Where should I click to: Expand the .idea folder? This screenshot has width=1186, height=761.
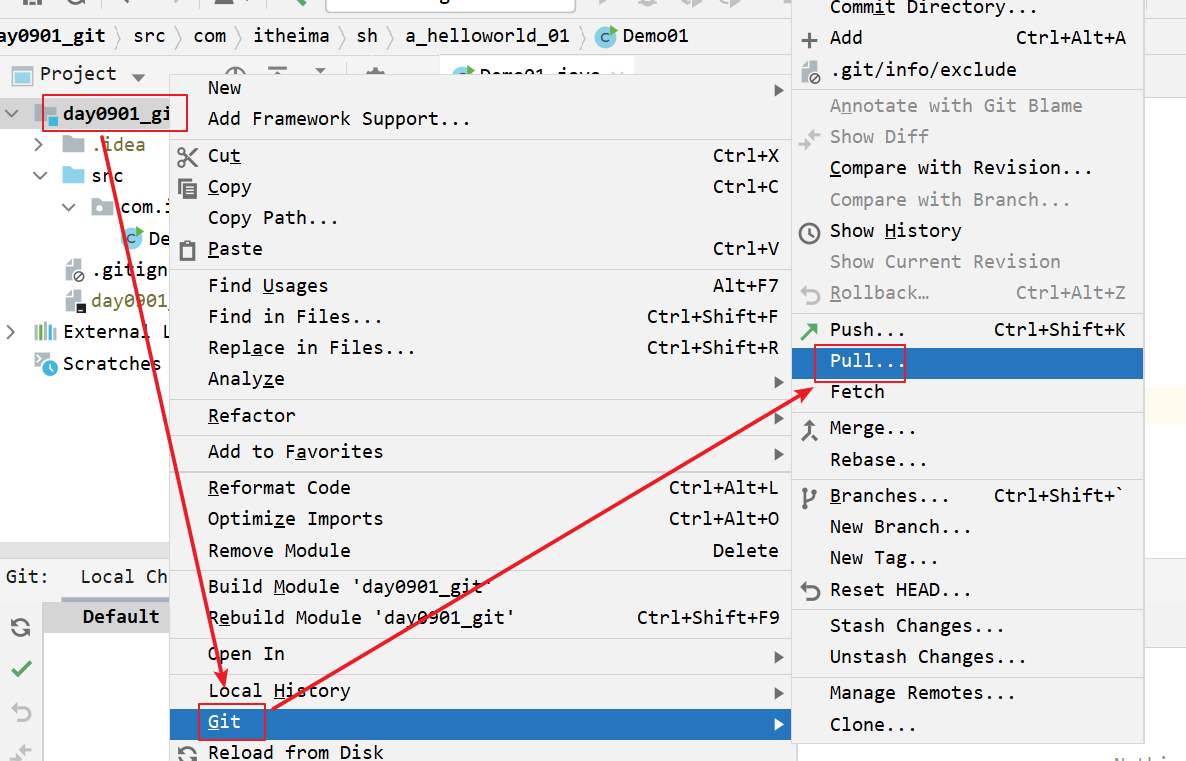(39, 145)
